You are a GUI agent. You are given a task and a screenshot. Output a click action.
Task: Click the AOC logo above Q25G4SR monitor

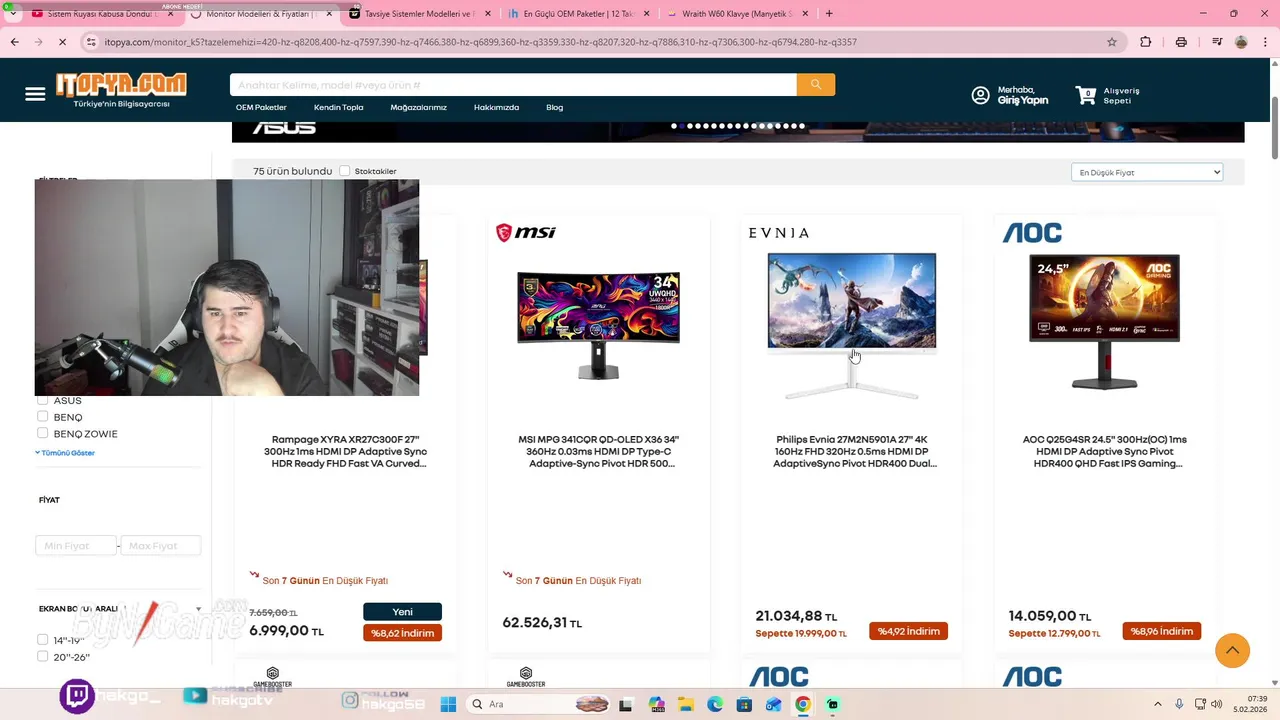point(1032,233)
